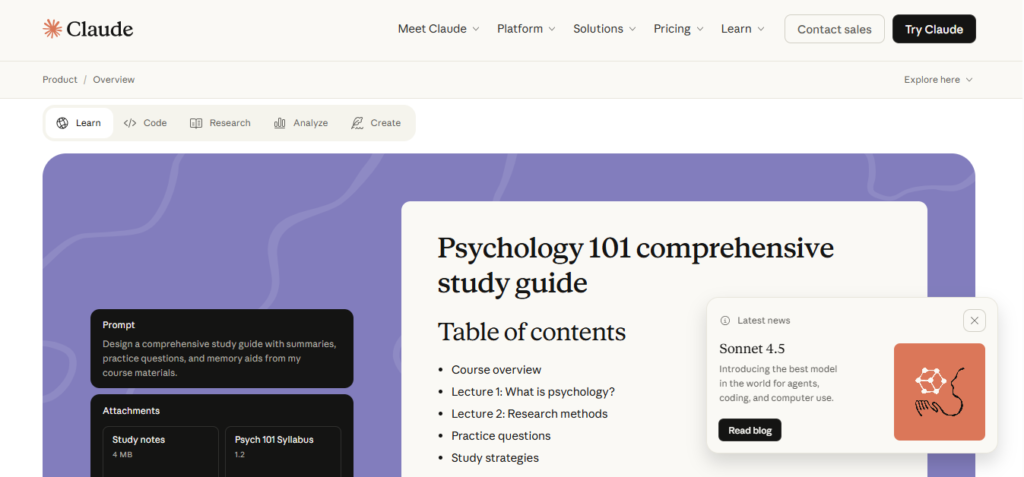Open the Learn menu in top navigation

tap(742, 29)
